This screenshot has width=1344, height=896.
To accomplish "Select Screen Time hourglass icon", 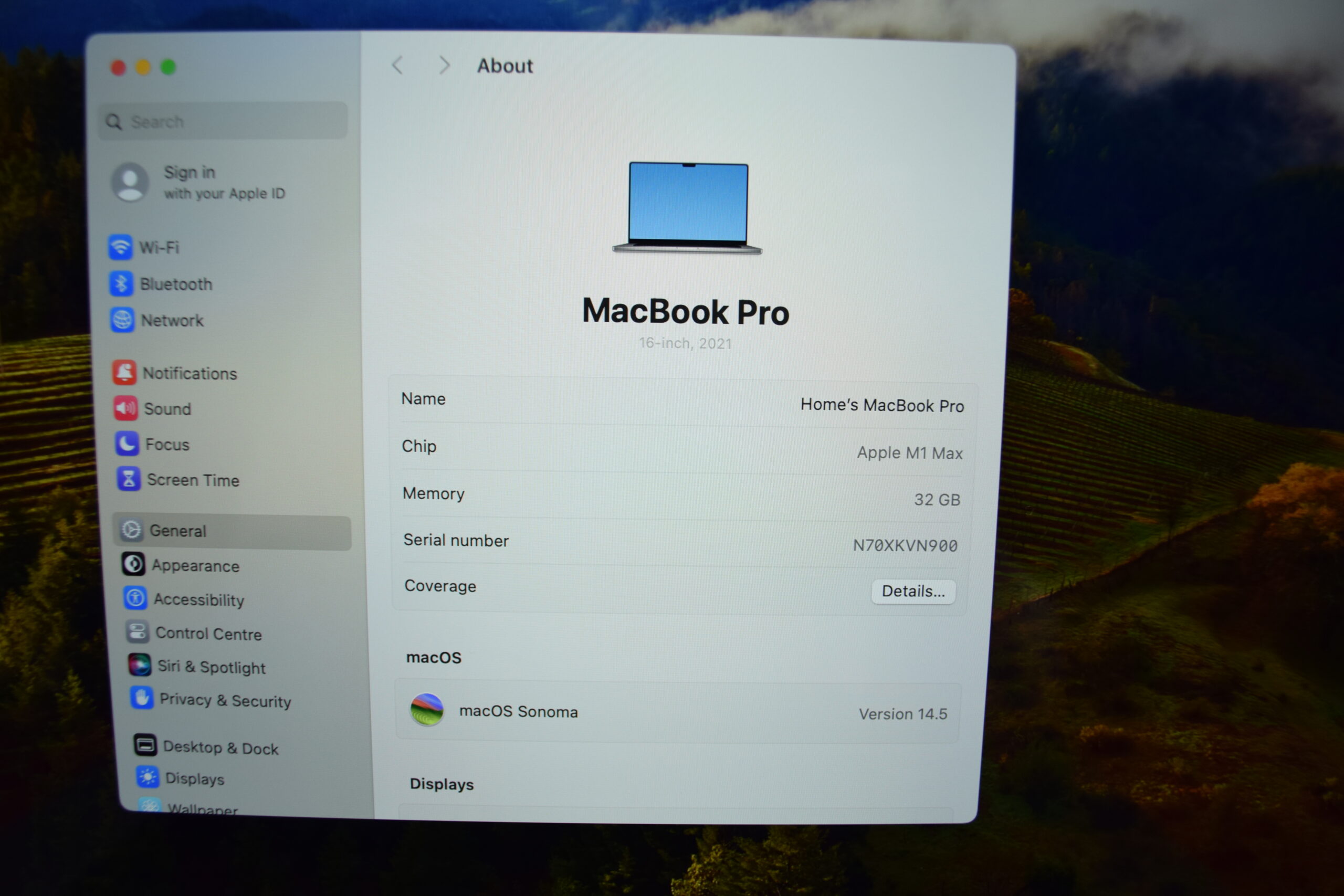I will click(129, 479).
